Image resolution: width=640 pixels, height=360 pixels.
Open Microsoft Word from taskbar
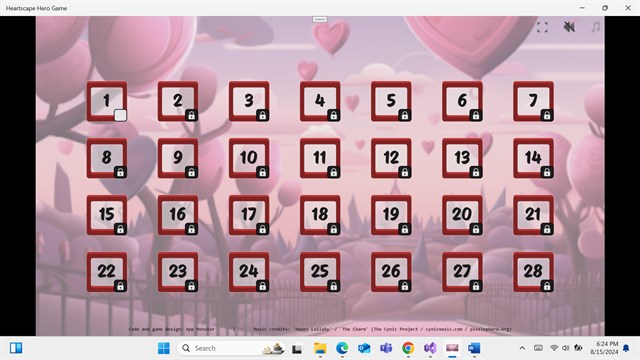(474, 348)
